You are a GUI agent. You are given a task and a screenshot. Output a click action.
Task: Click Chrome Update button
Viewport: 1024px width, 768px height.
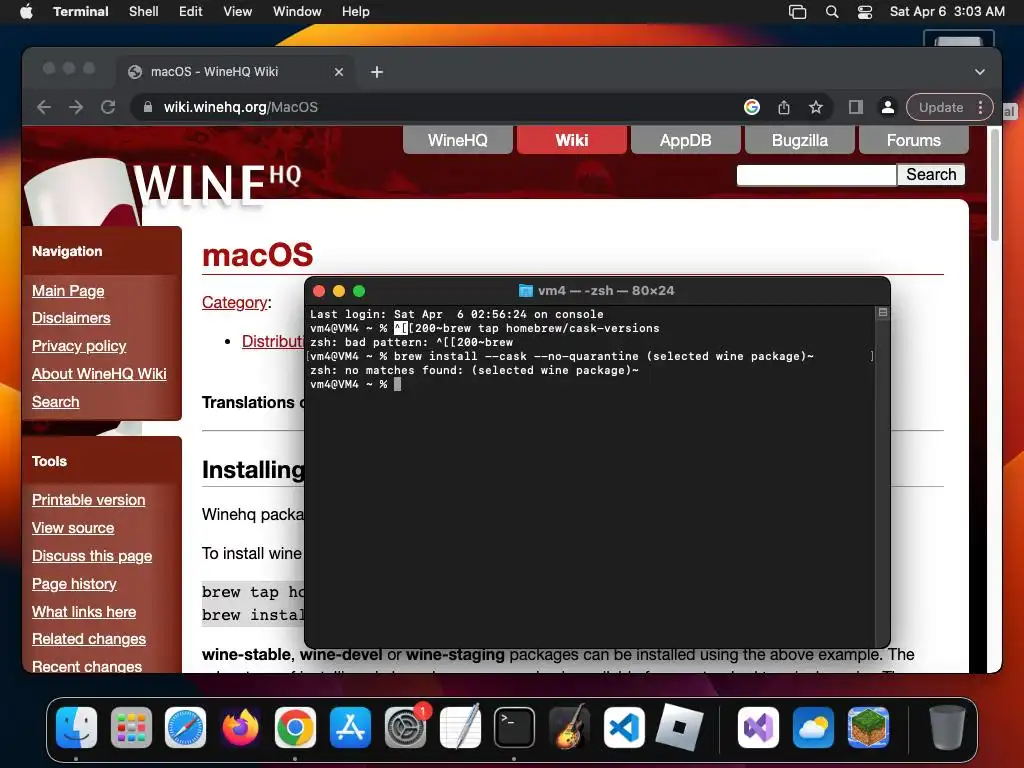[x=941, y=107]
